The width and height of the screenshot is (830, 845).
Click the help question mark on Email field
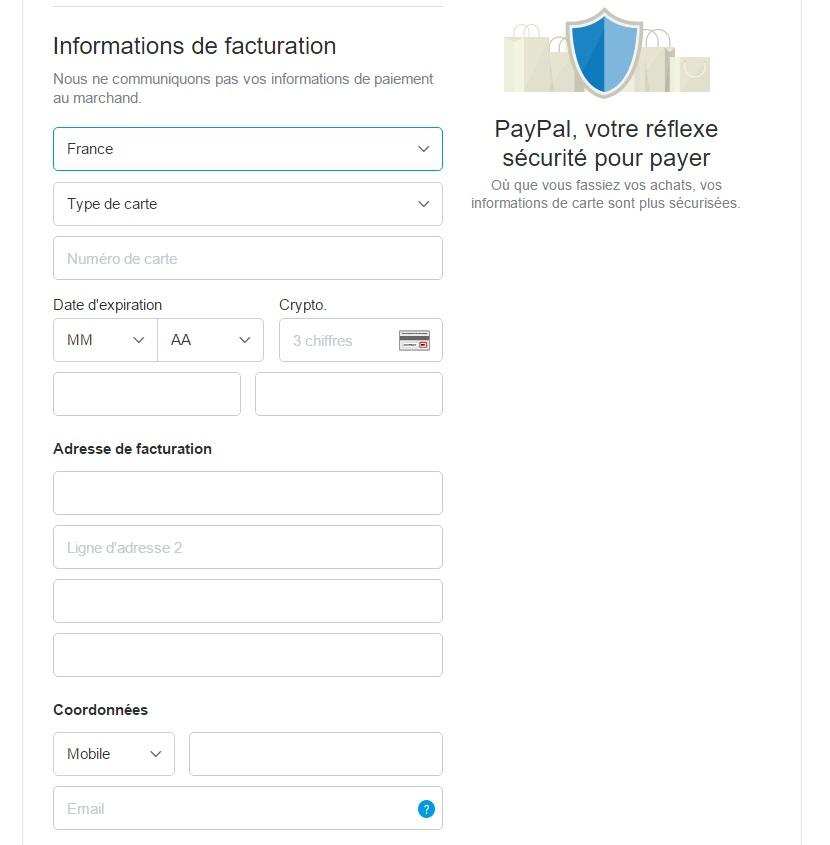[426, 808]
